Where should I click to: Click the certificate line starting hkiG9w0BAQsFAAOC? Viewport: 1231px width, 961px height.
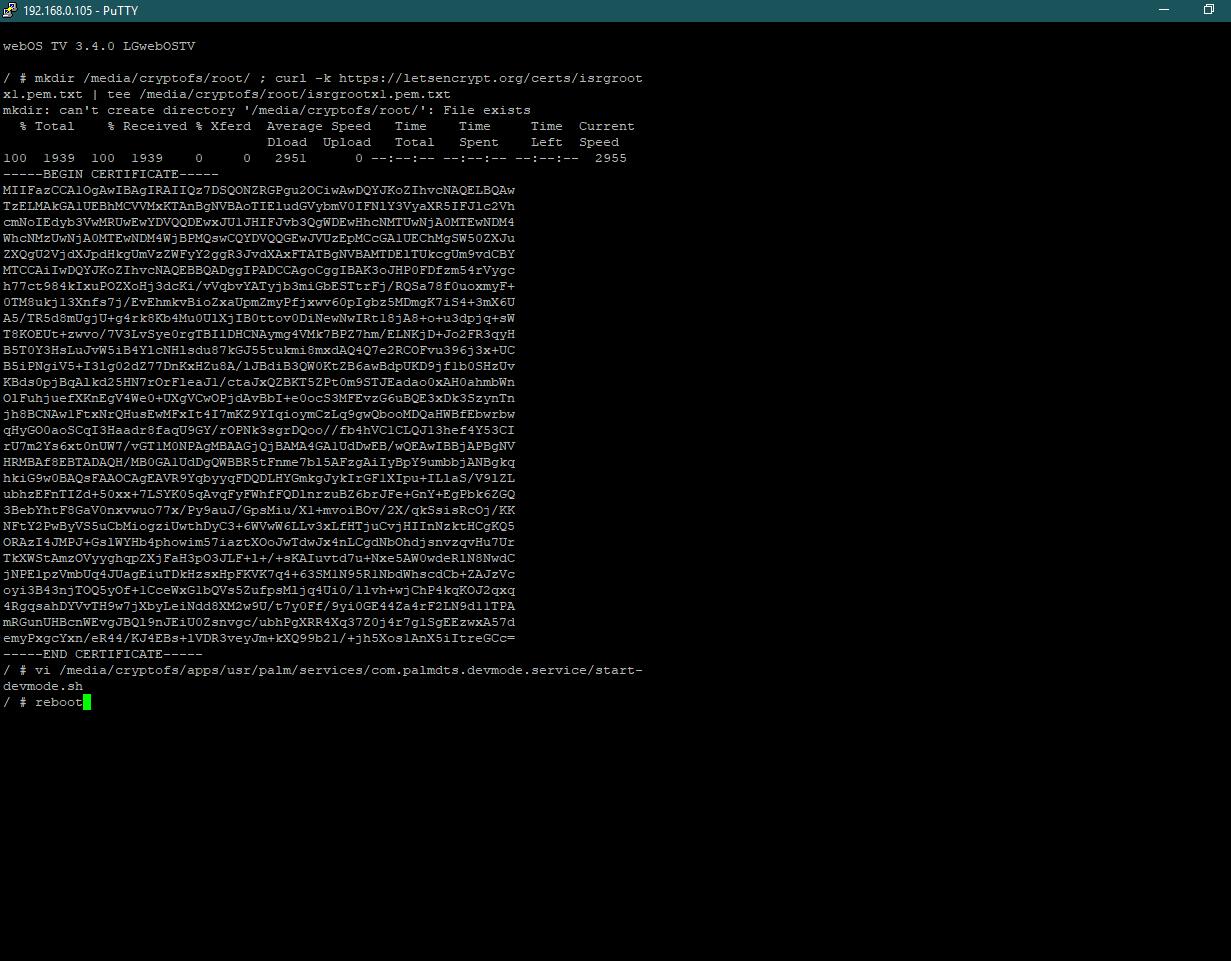(259, 478)
